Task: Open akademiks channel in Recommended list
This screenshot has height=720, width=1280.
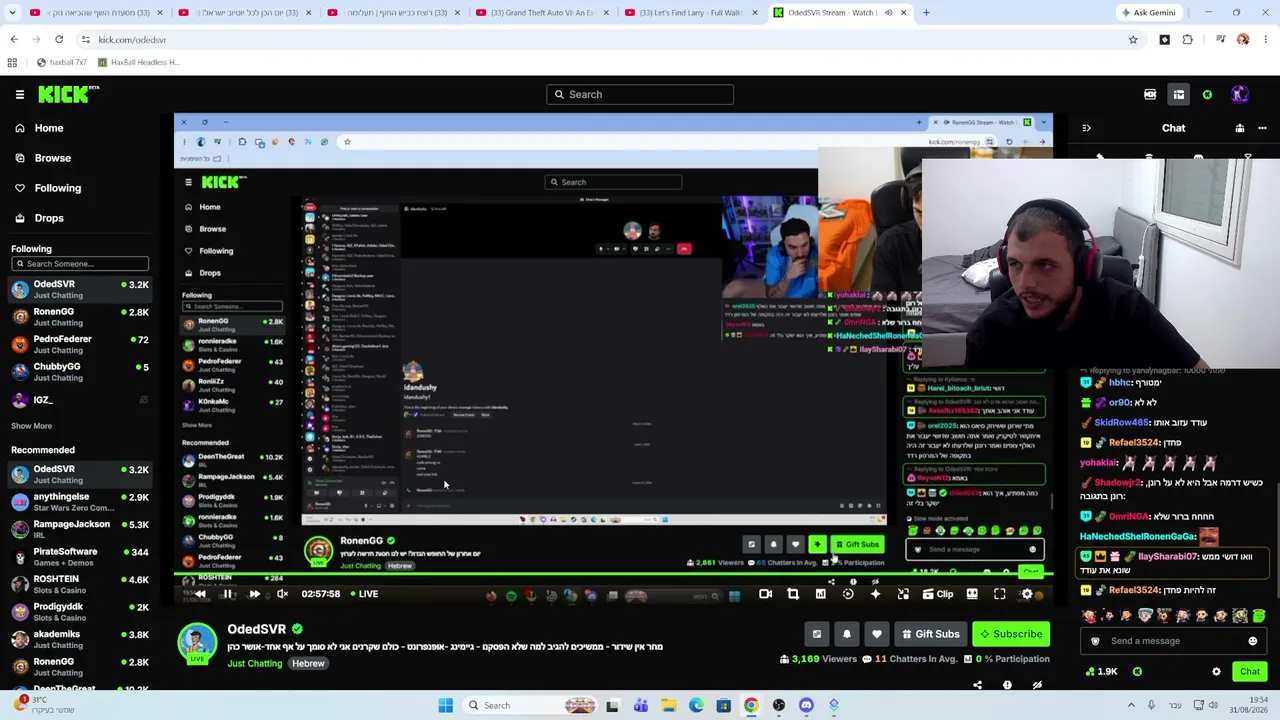Action: 80,640
